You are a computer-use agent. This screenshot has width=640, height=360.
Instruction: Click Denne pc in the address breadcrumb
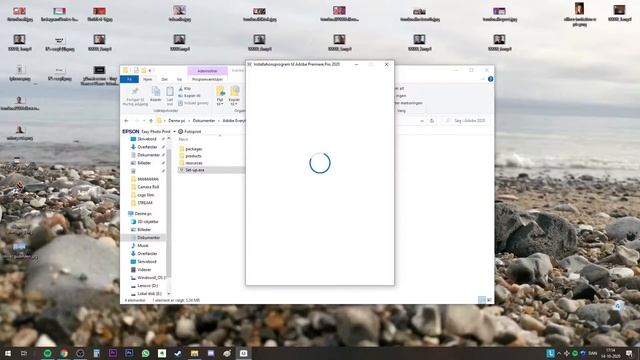(177, 121)
